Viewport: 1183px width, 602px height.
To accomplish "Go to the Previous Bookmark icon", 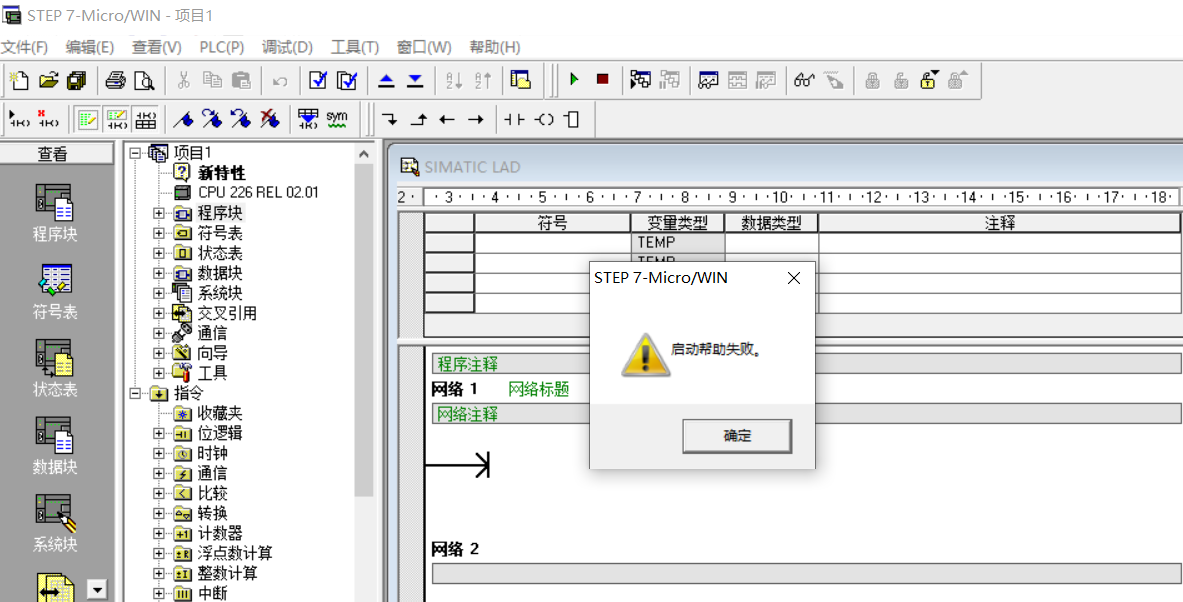I will [241, 119].
